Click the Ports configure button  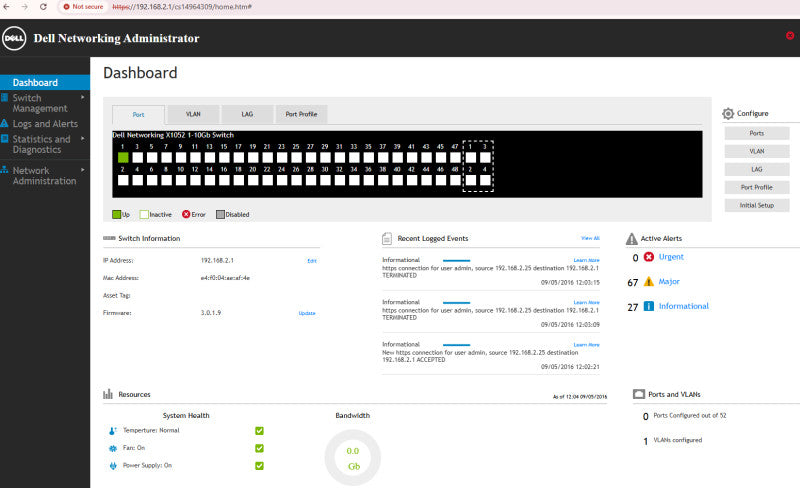(x=757, y=133)
